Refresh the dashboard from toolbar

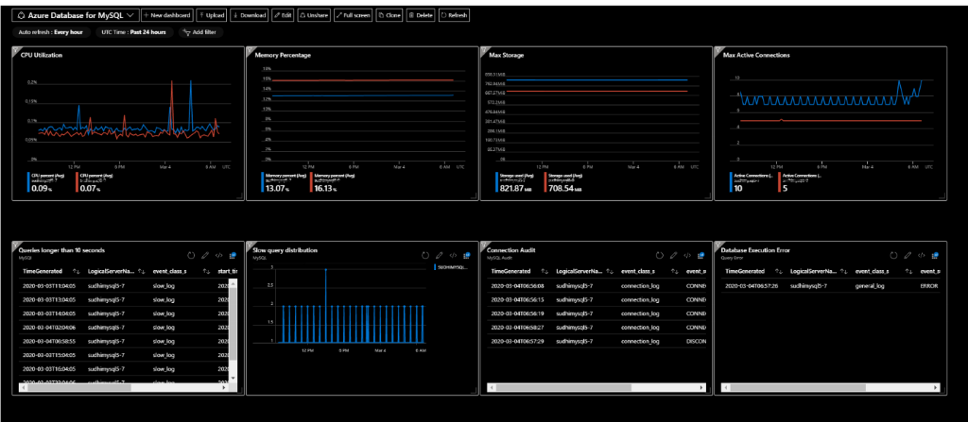(454, 15)
